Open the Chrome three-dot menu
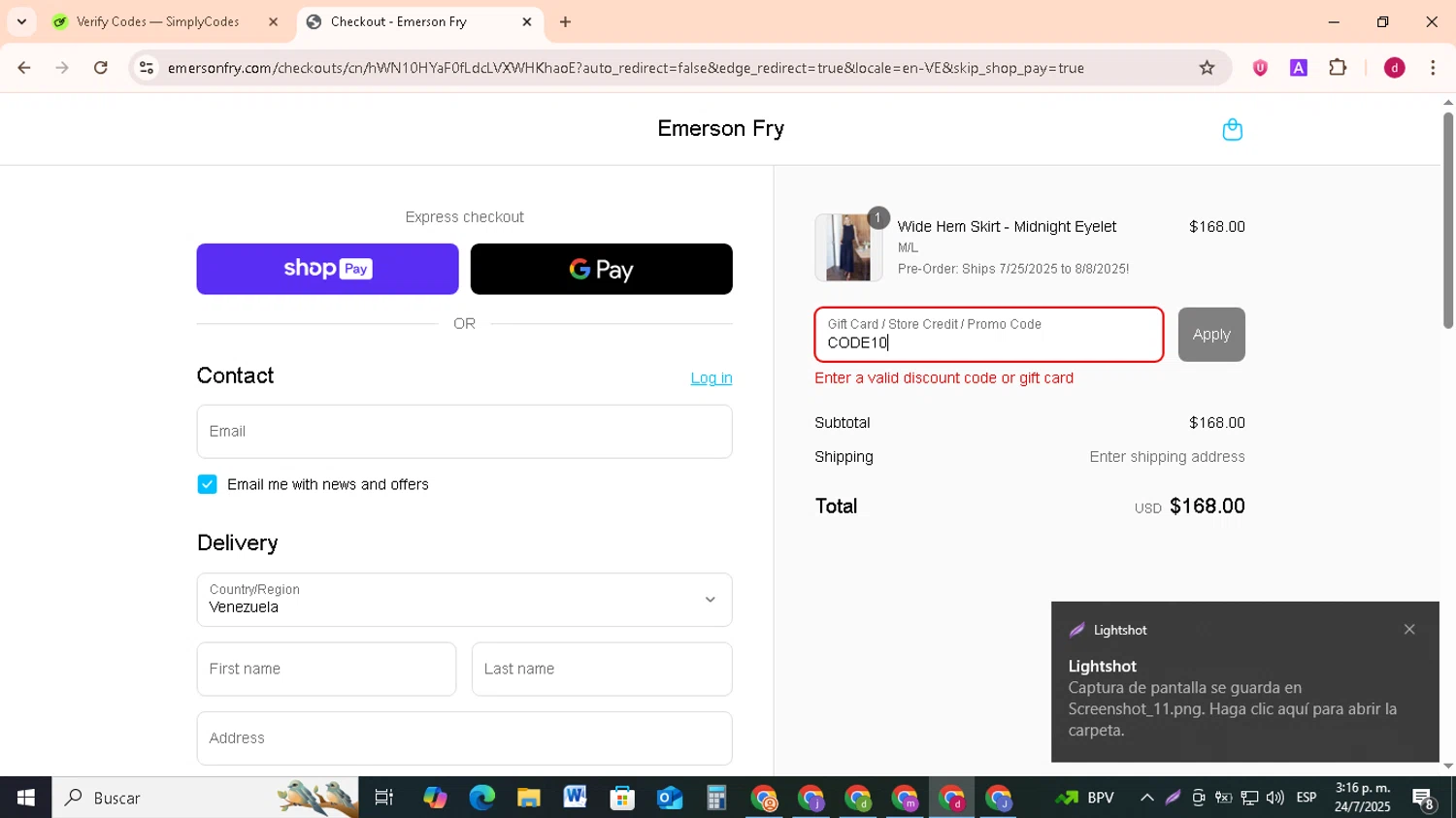 [x=1433, y=68]
